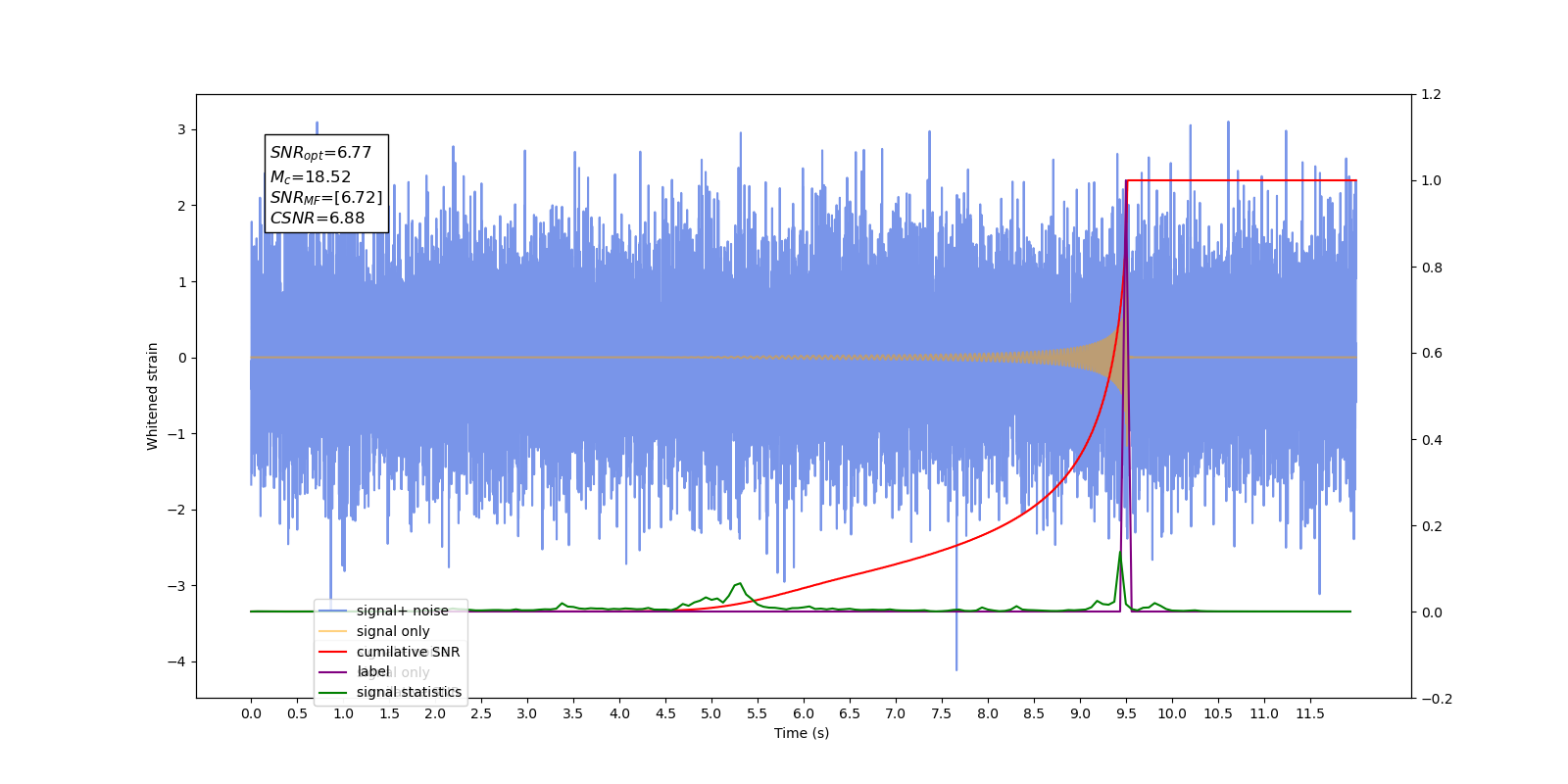Click the 0.0 tick on time axis
The image size is (1568, 784).
click(x=251, y=713)
